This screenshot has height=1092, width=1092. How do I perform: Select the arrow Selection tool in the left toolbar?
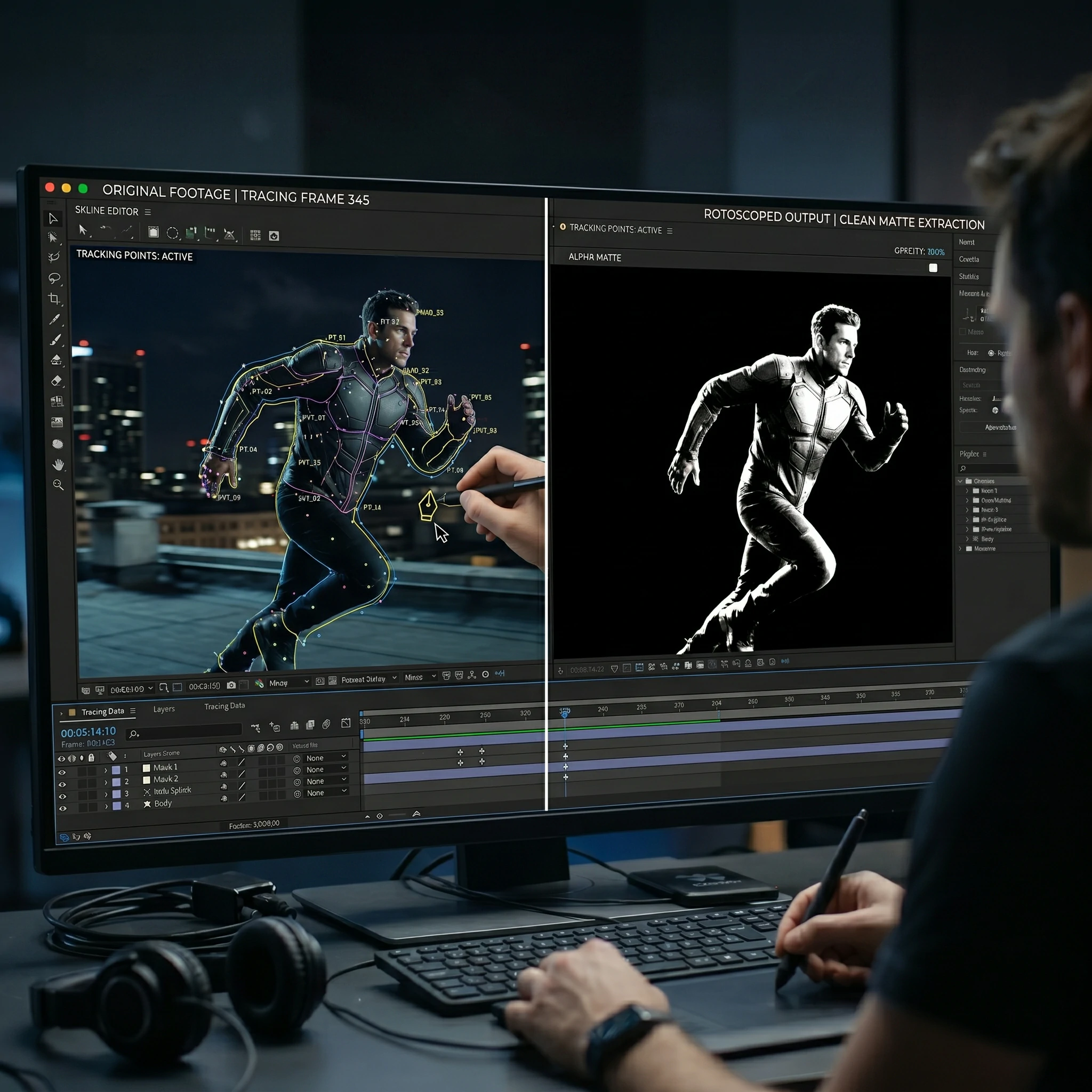click(x=54, y=218)
